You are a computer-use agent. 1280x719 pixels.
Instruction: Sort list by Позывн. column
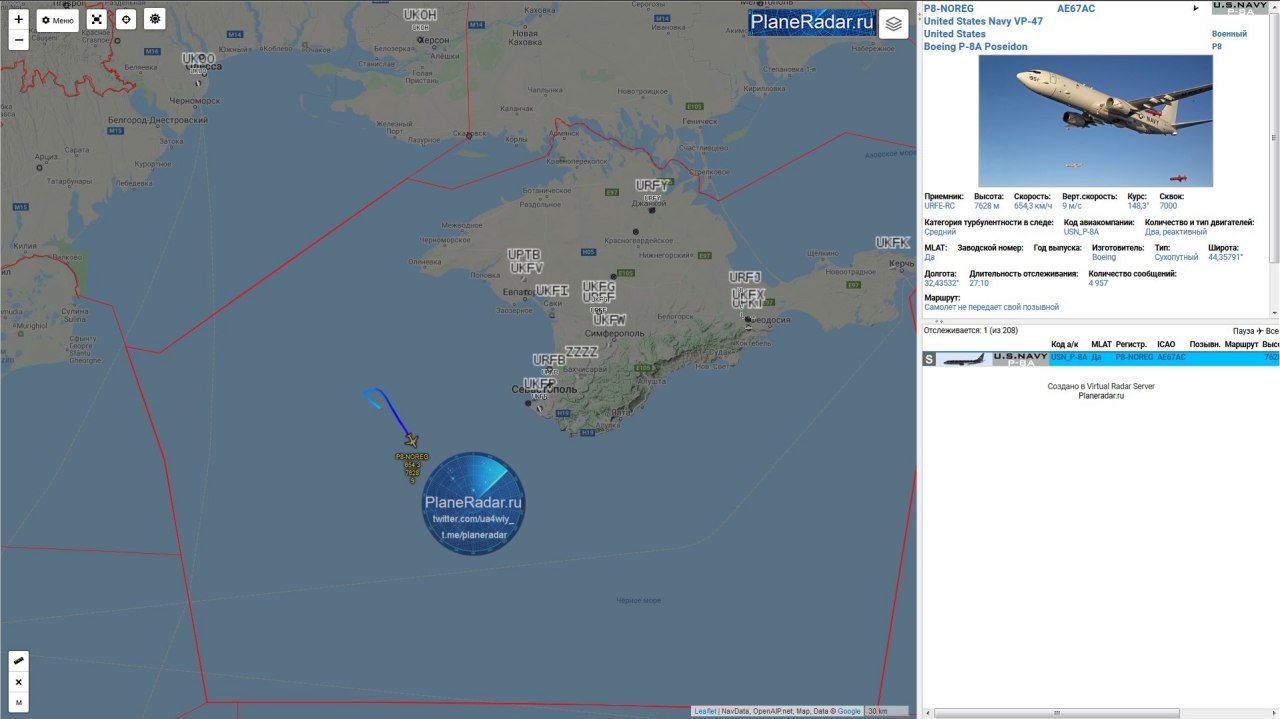tap(1204, 344)
